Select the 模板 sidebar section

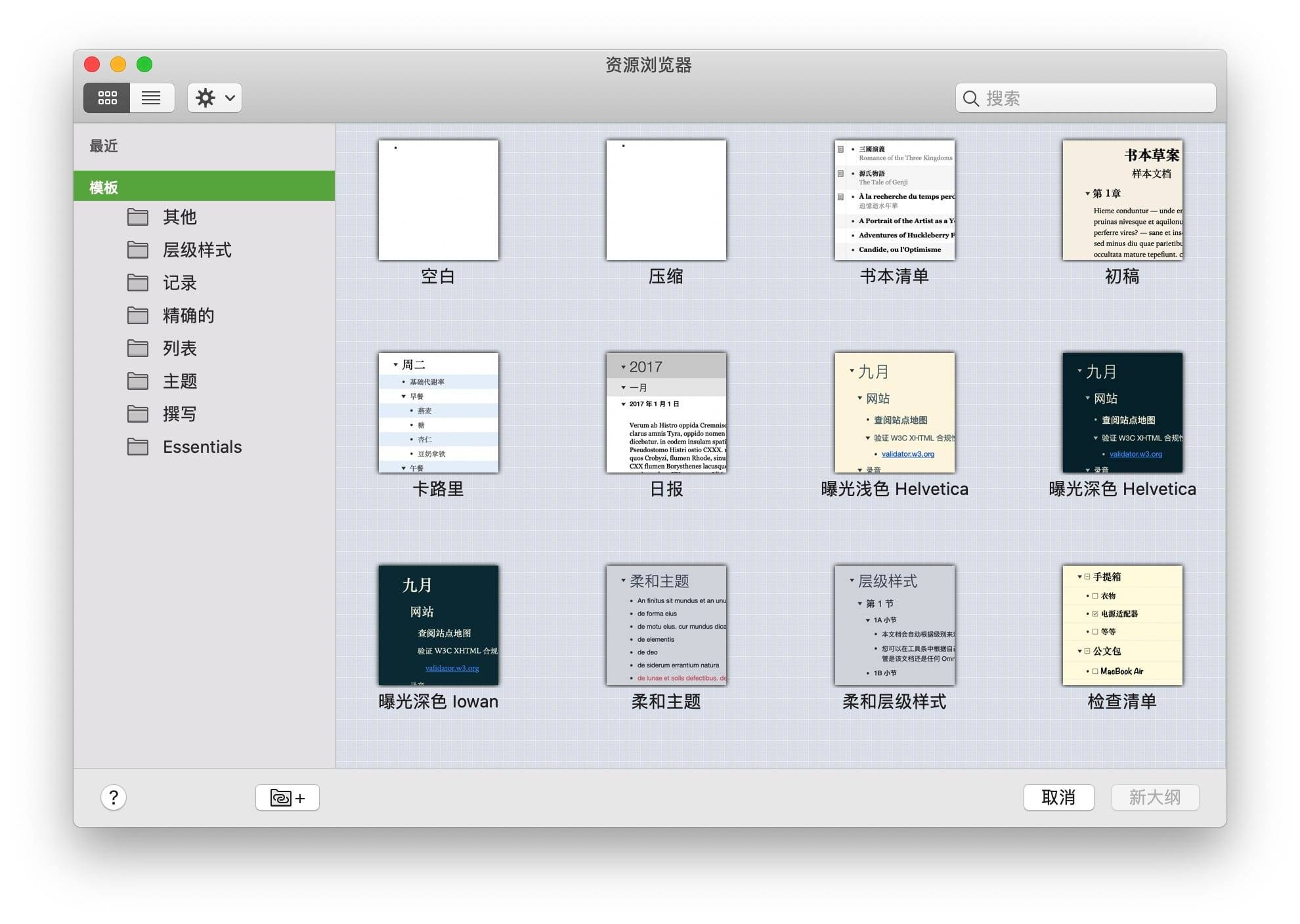[204, 186]
